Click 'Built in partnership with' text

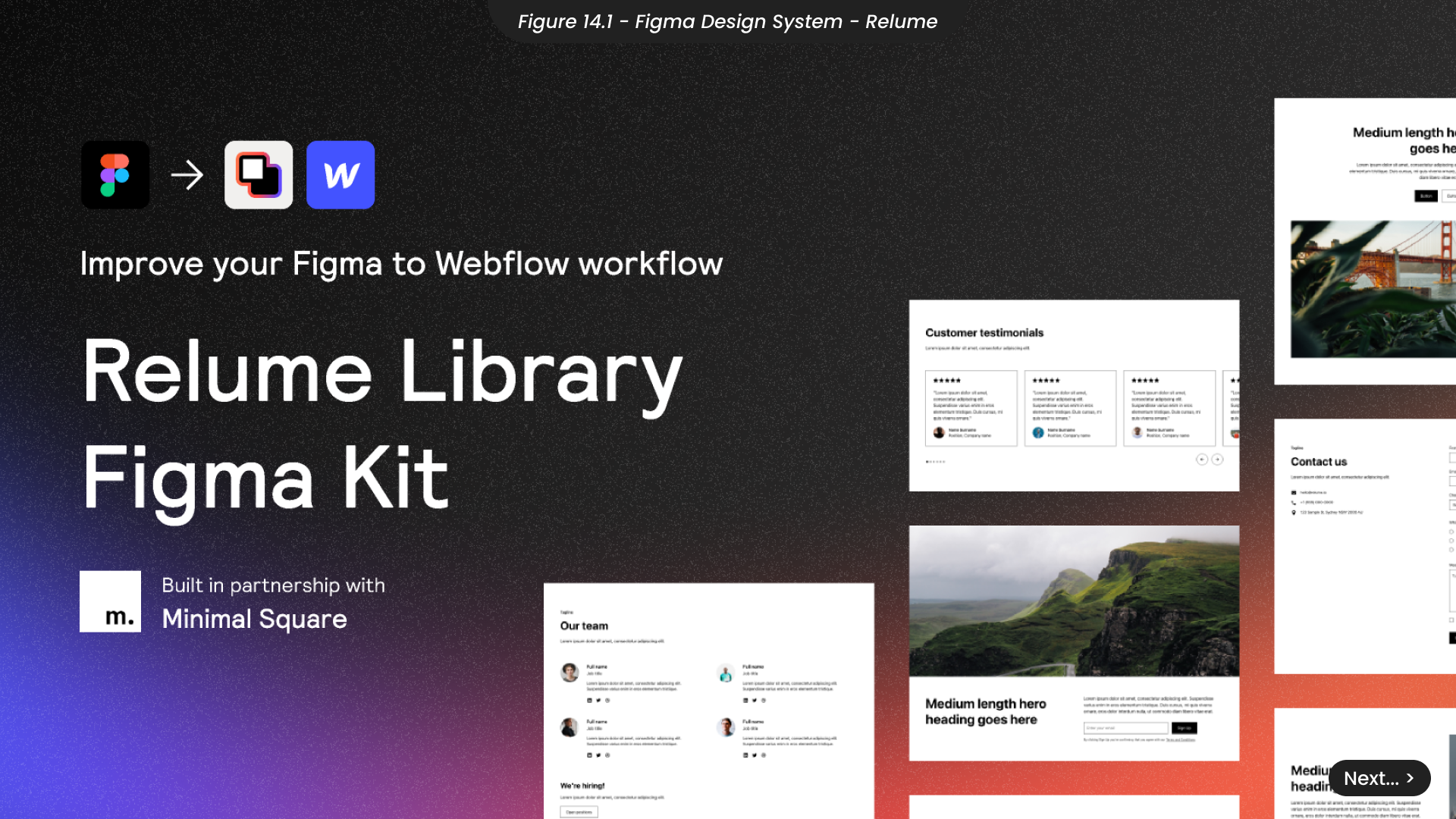(273, 585)
